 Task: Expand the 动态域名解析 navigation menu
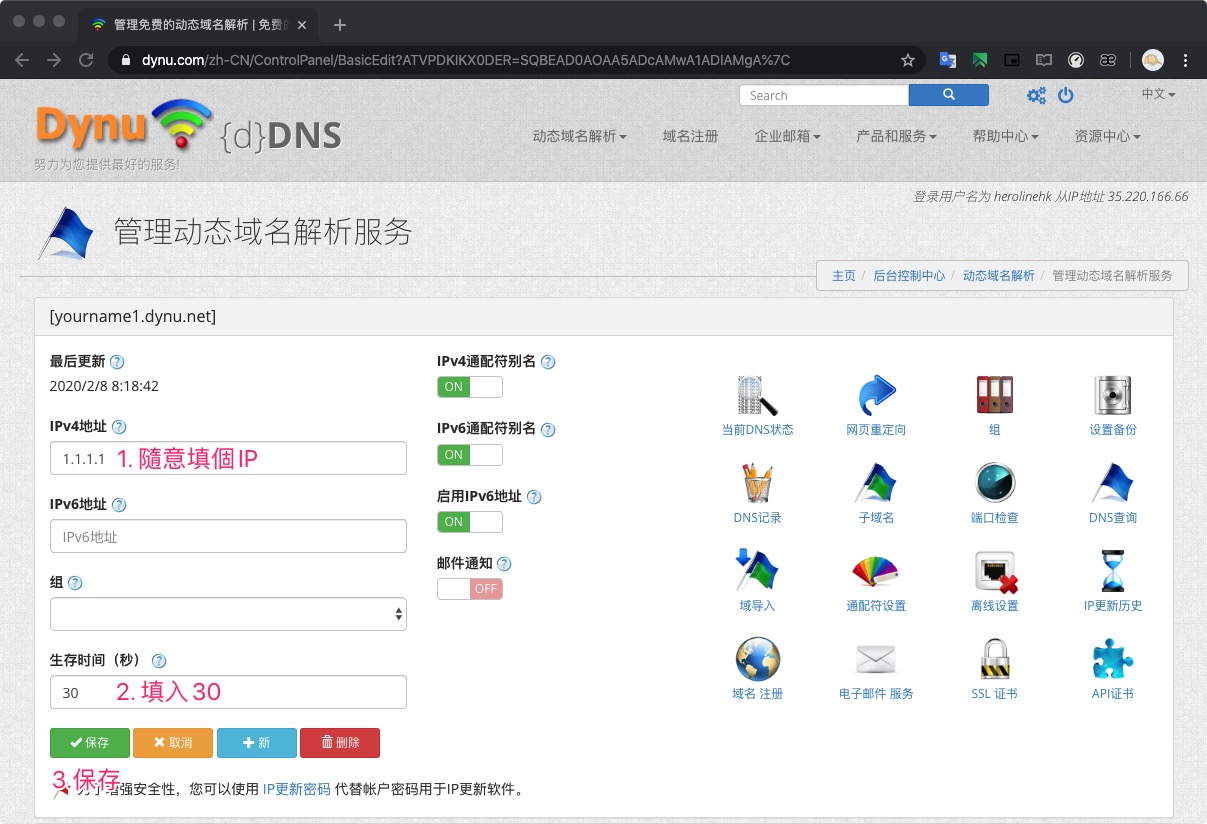pyautogui.click(x=579, y=136)
